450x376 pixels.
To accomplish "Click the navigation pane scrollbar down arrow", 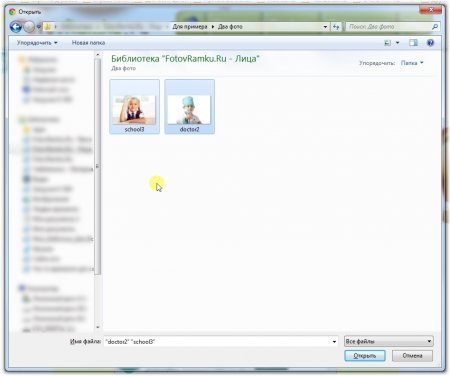I will (x=98, y=327).
